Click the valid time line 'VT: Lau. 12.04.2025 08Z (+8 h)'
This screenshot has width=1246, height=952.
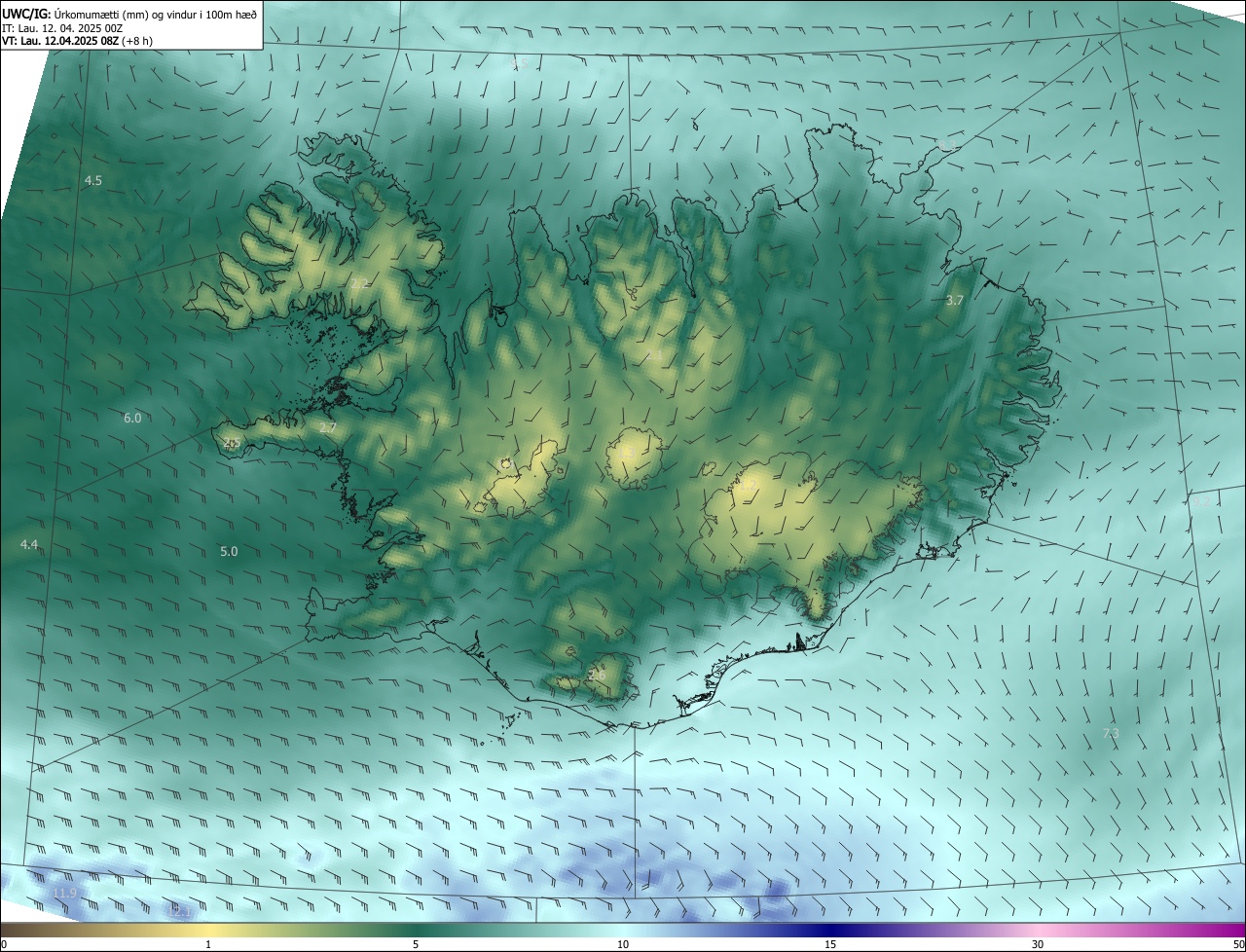tap(77, 41)
